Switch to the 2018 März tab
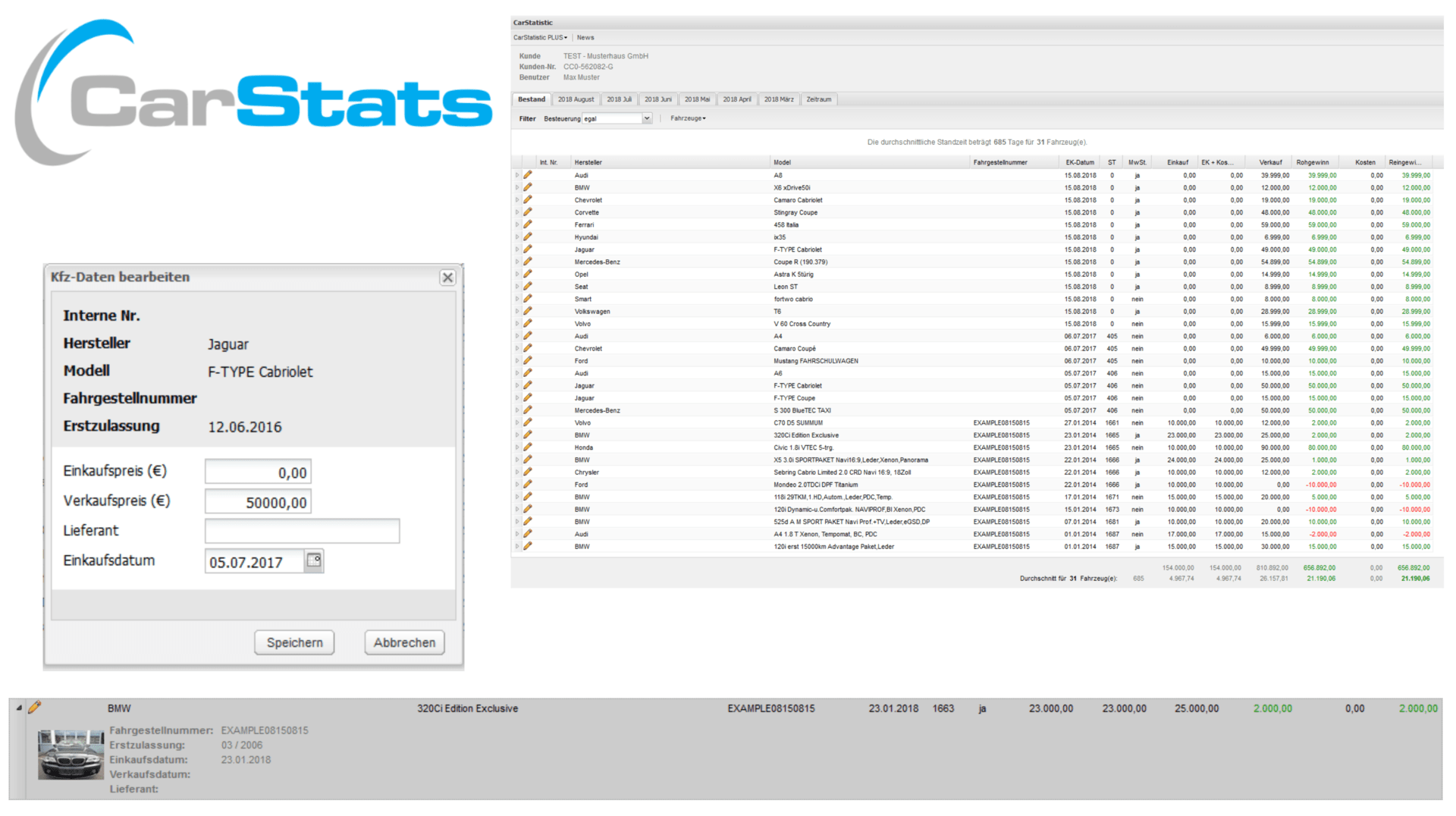1456x816 pixels. pyautogui.click(x=779, y=99)
